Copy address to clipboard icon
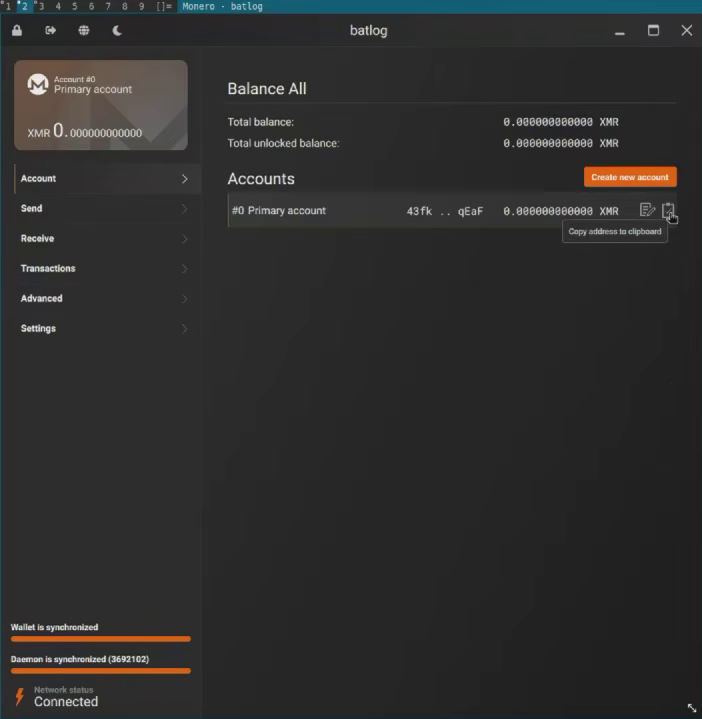 (668, 210)
